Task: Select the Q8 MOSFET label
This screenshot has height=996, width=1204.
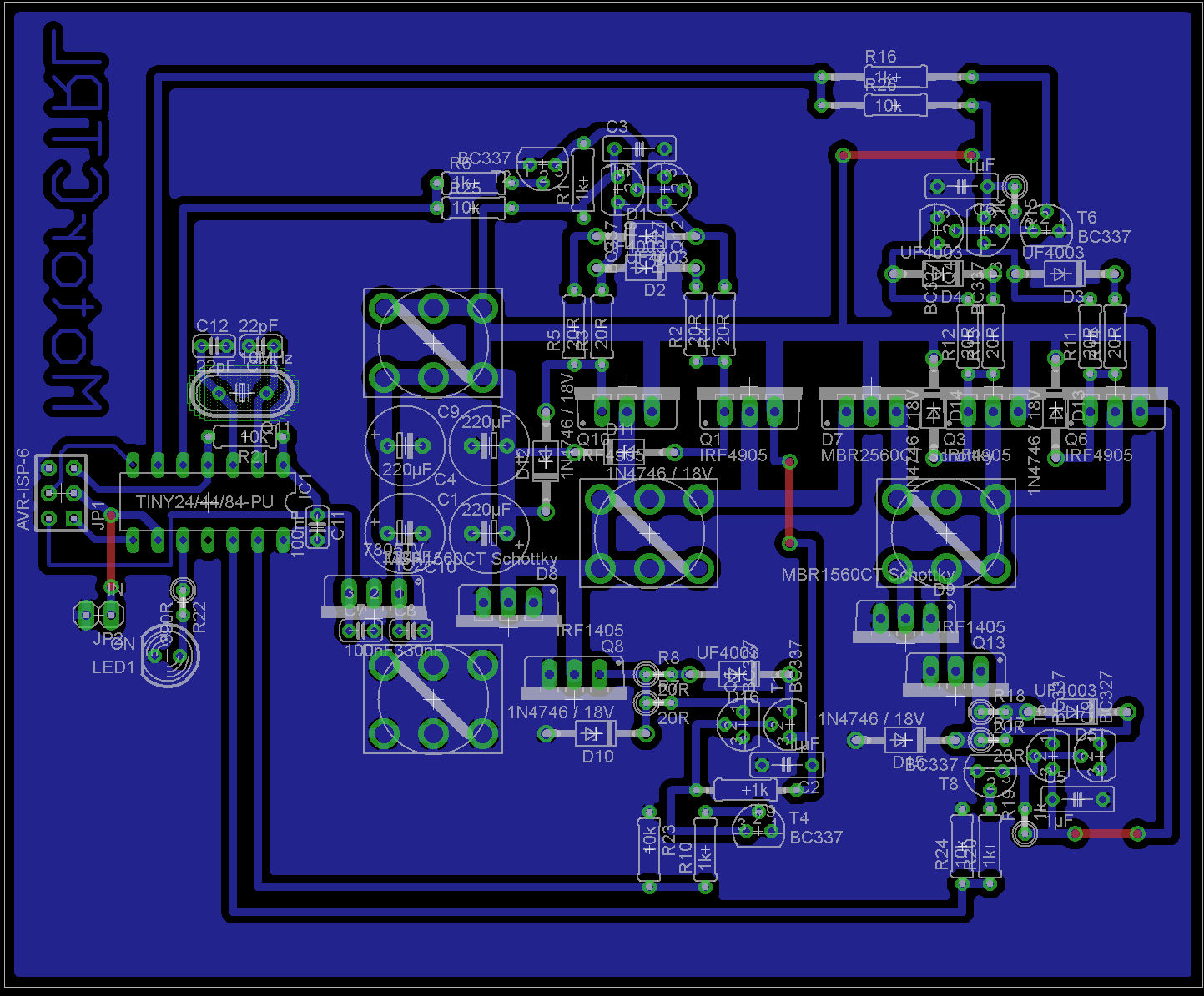Action: 612,646
